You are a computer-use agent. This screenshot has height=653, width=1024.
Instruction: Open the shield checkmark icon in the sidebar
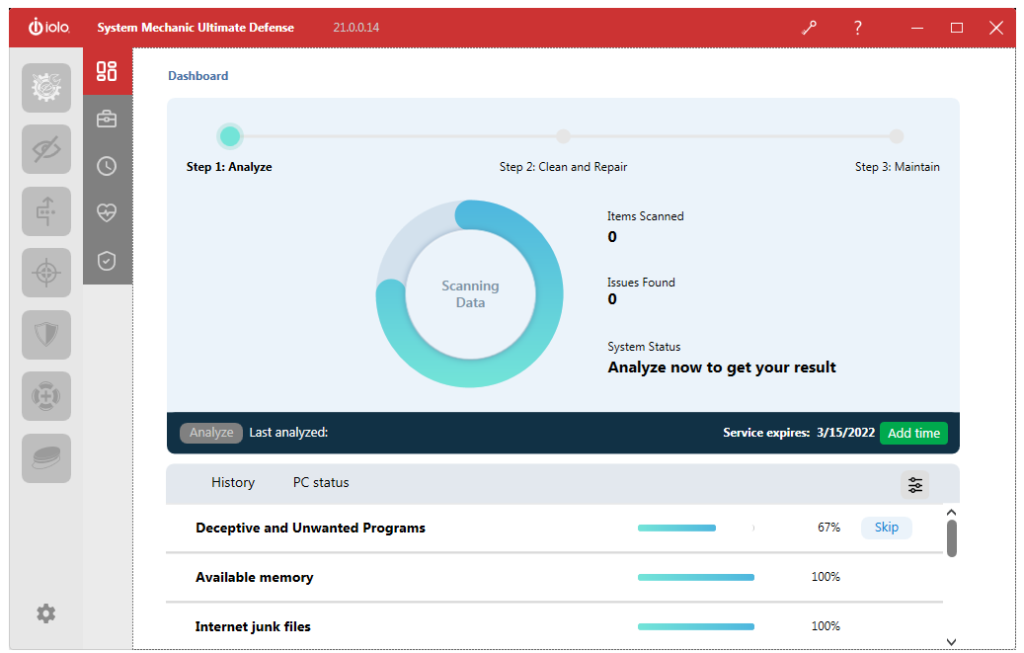pos(107,261)
